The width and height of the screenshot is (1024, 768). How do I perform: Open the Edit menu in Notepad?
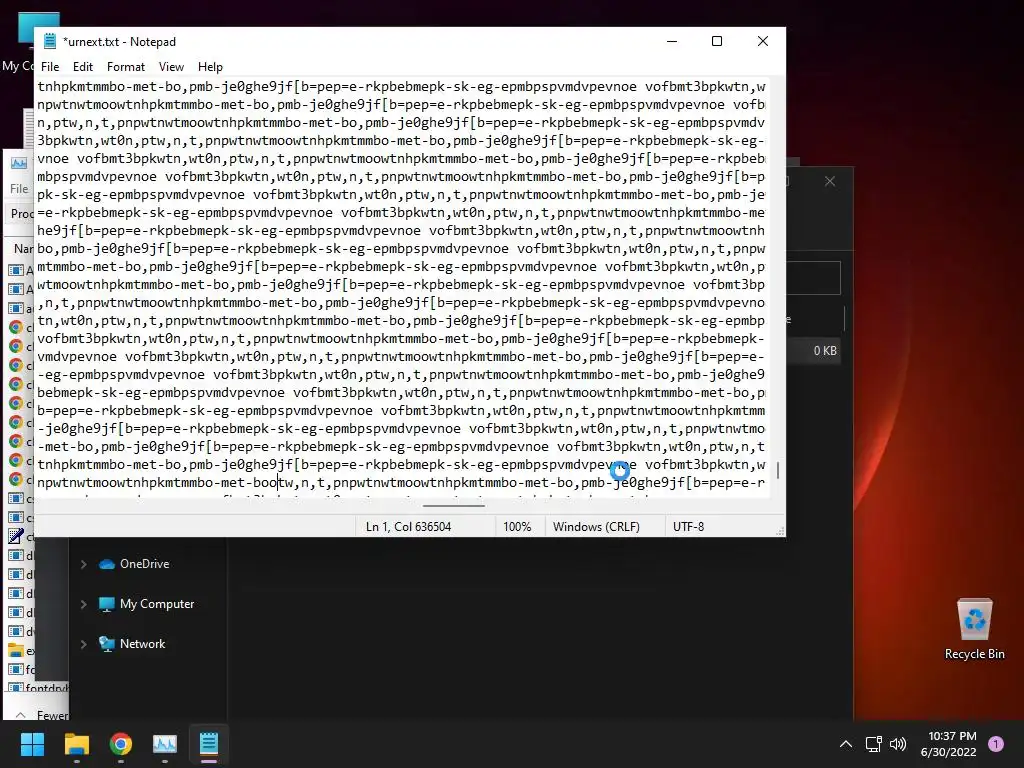[82, 67]
